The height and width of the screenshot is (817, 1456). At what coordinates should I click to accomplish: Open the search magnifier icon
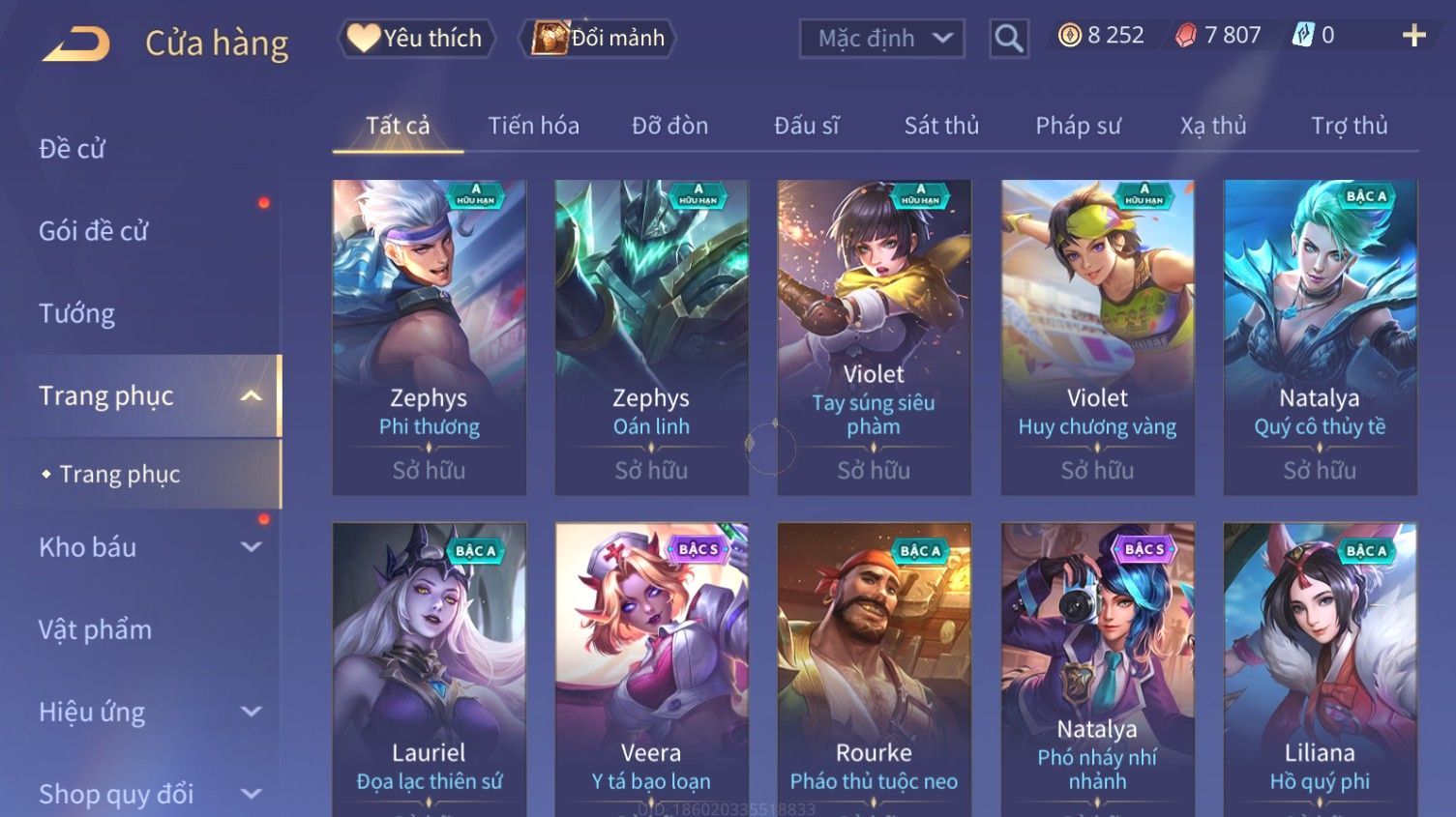pyautogui.click(x=1008, y=39)
